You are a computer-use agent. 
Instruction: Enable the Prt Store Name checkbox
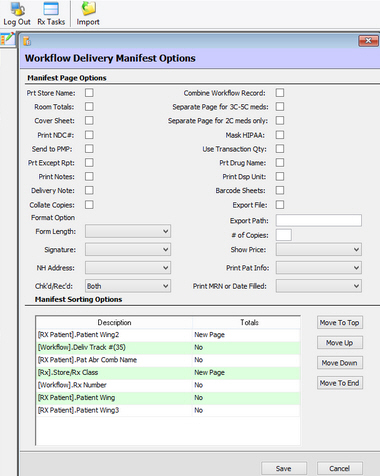coord(89,92)
